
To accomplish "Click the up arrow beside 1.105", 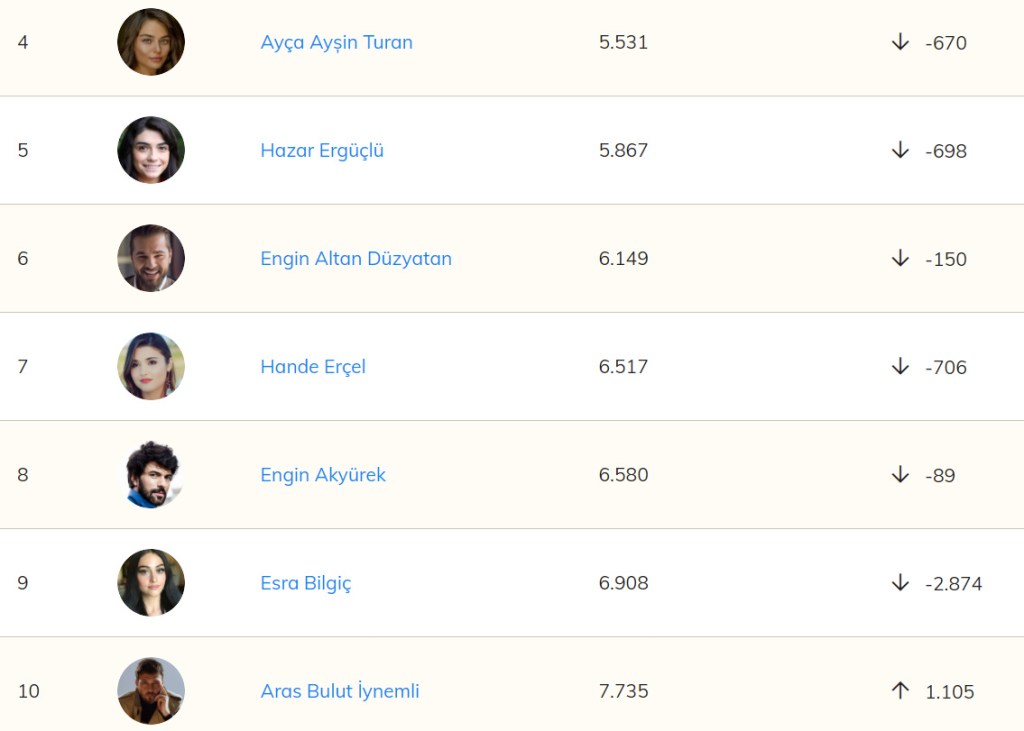I will click(900, 690).
